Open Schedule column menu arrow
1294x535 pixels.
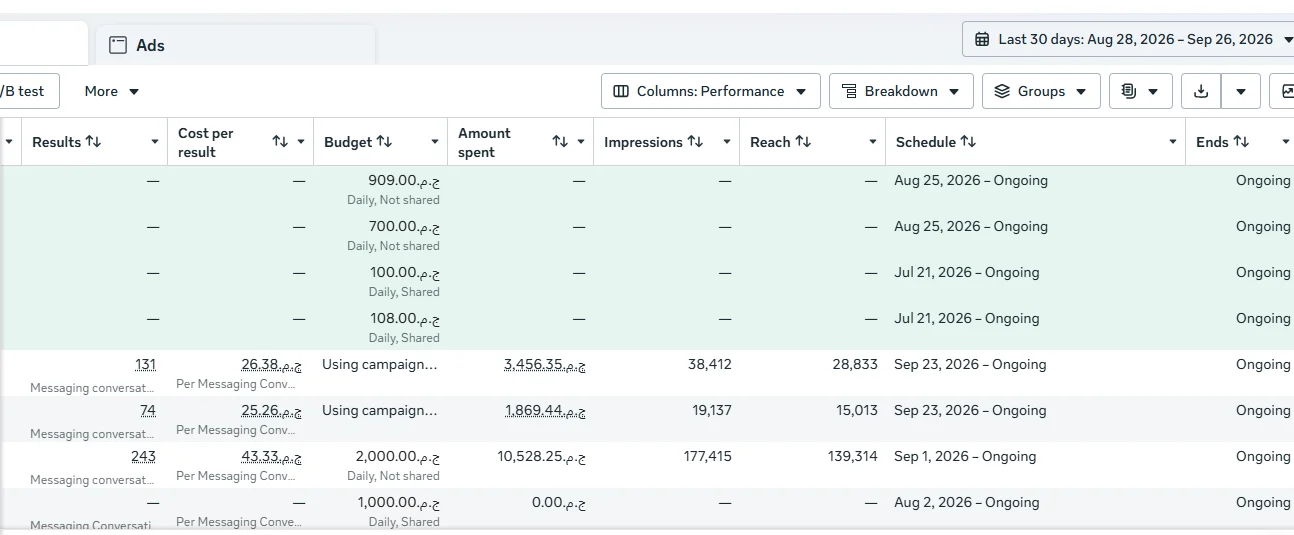[1172, 142]
